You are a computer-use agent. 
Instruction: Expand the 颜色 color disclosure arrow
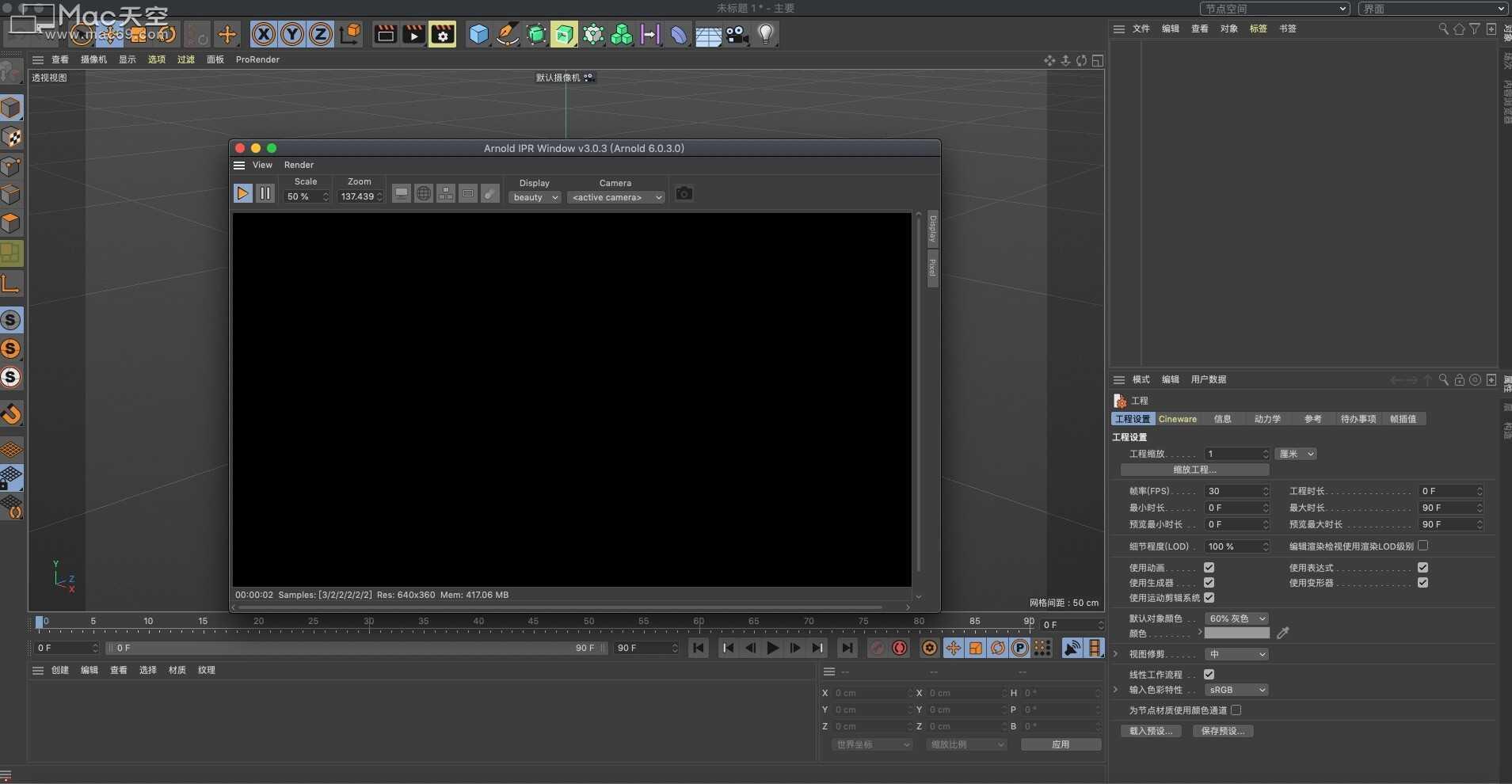pyautogui.click(x=1199, y=632)
